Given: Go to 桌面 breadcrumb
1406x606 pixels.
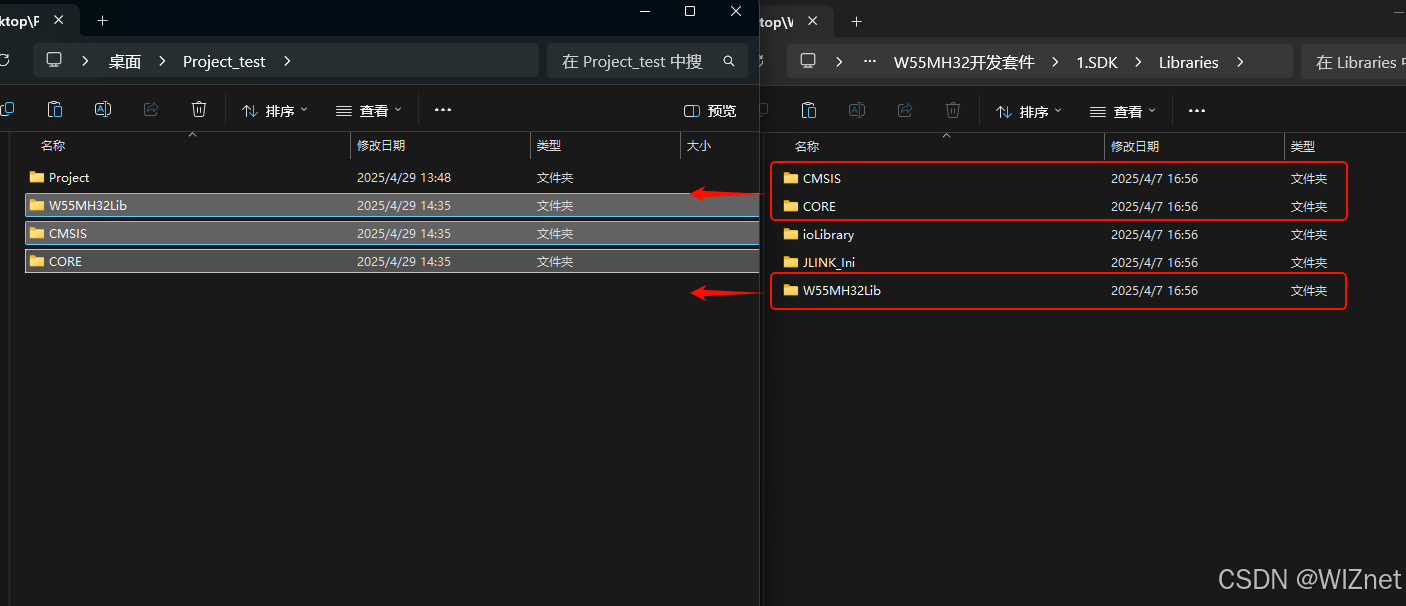Looking at the screenshot, I should (x=125, y=61).
